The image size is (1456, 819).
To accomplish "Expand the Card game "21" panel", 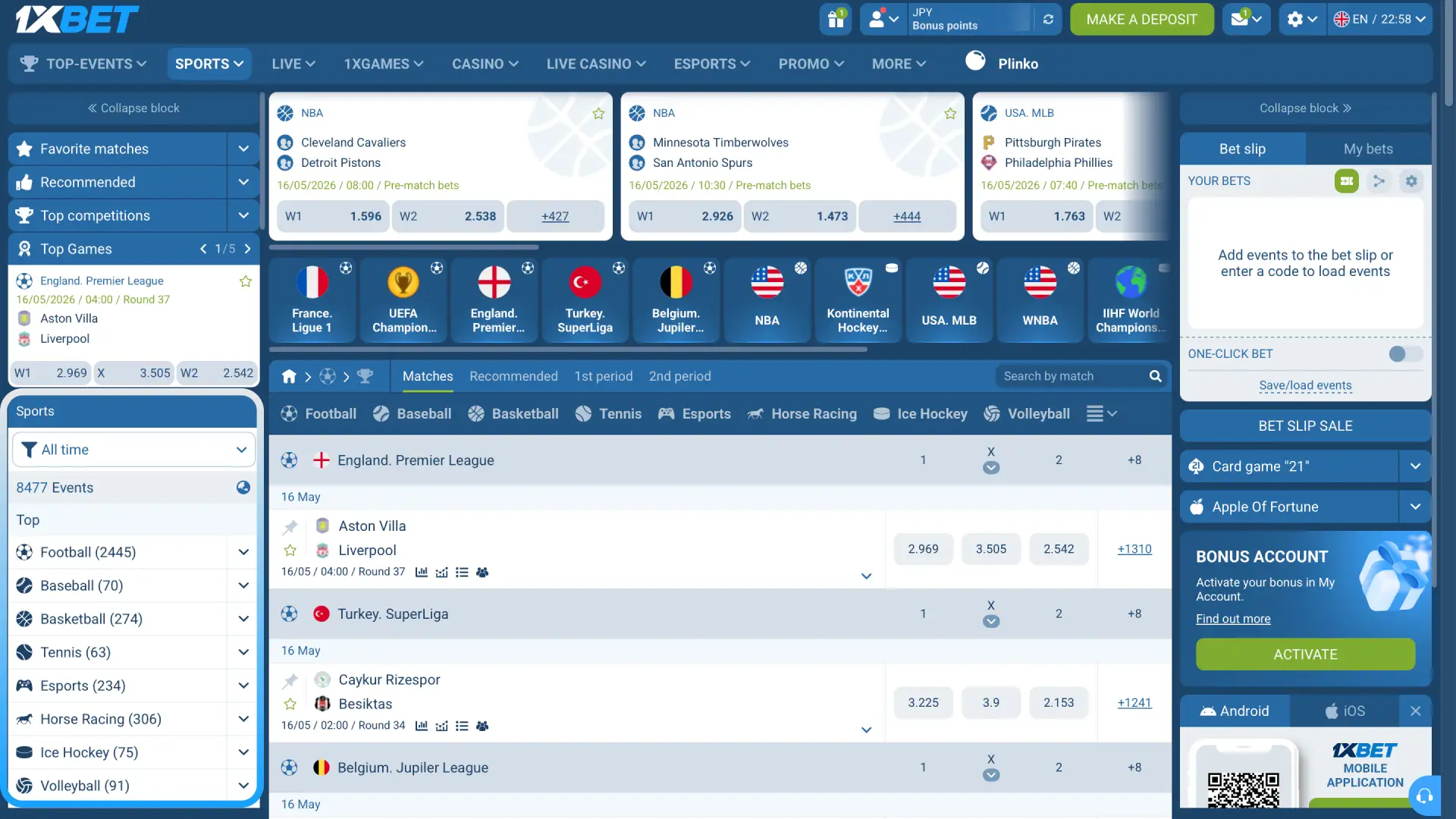I will [1415, 466].
